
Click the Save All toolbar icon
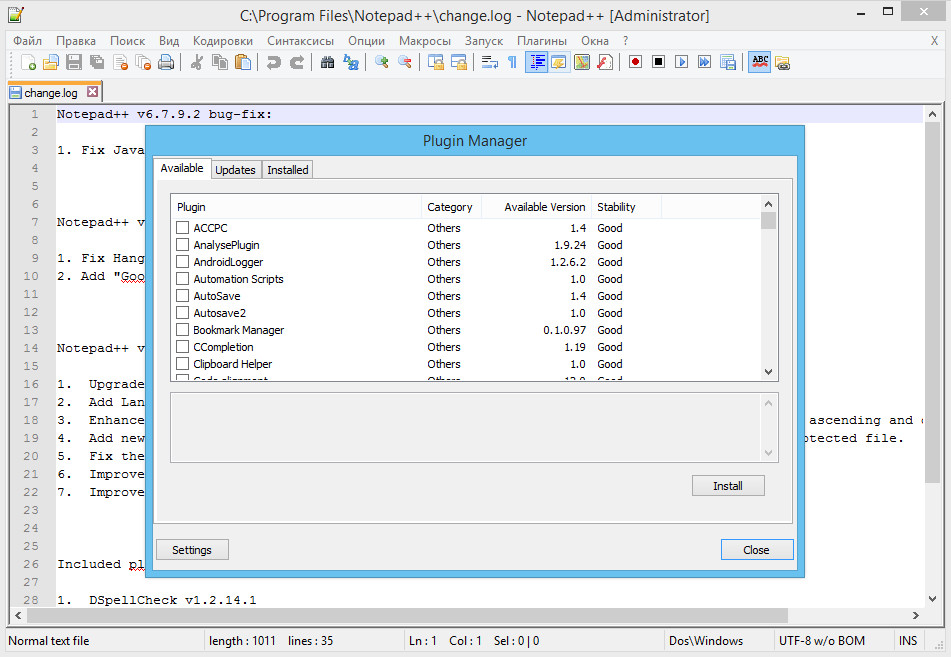pos(97,62)
